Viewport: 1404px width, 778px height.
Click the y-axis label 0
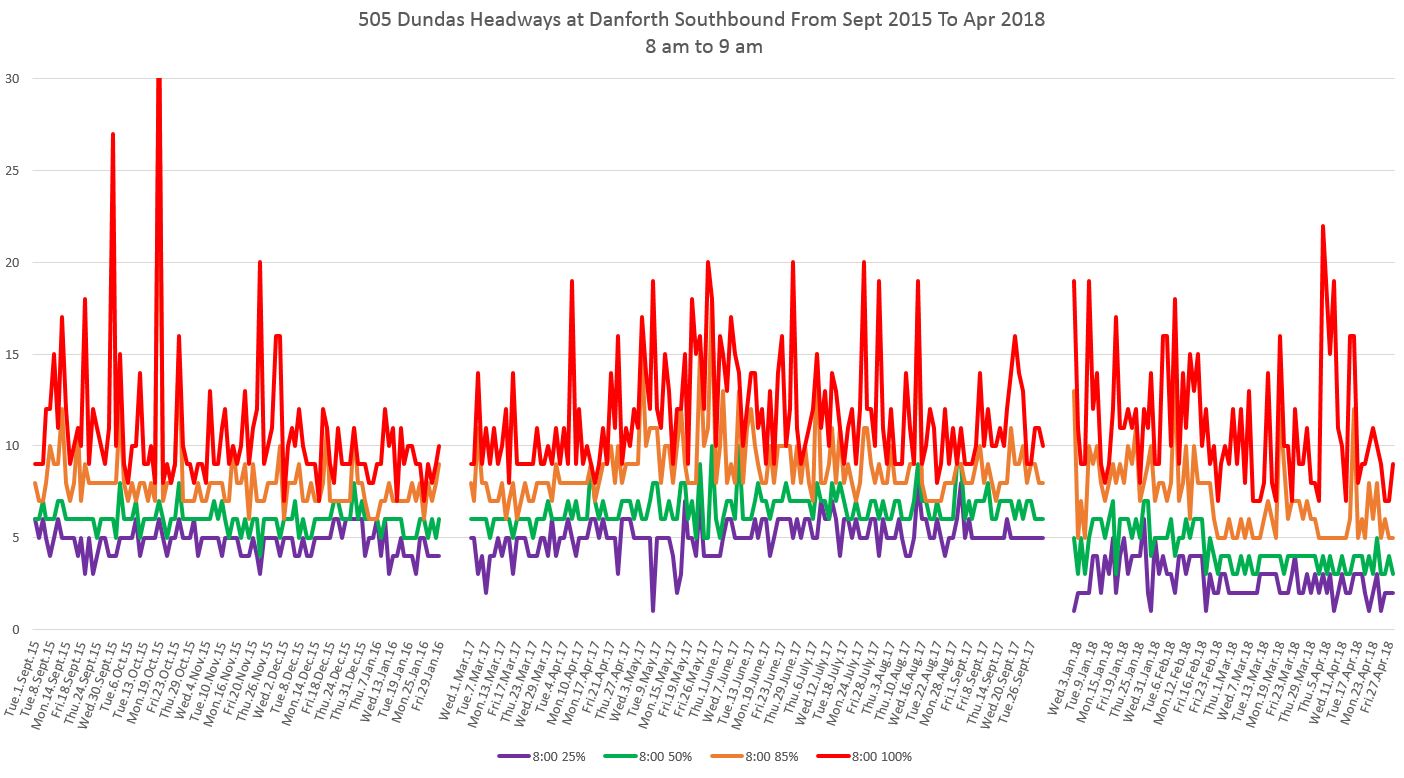click(16, 630)
